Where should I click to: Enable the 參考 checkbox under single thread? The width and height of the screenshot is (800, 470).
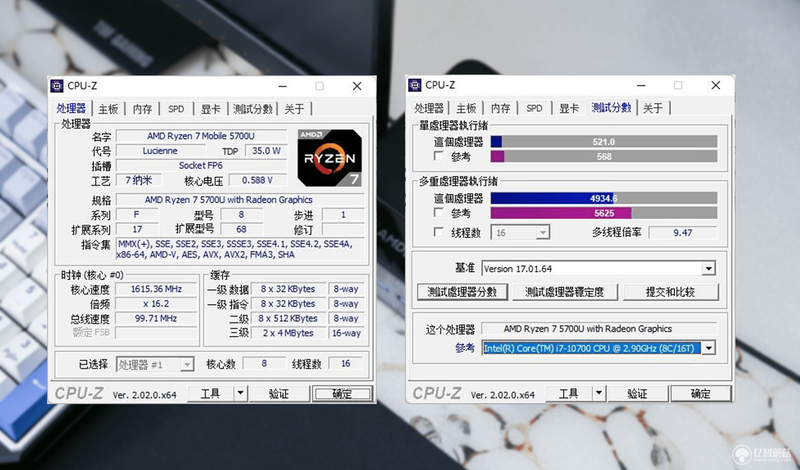tap(438, 156)
